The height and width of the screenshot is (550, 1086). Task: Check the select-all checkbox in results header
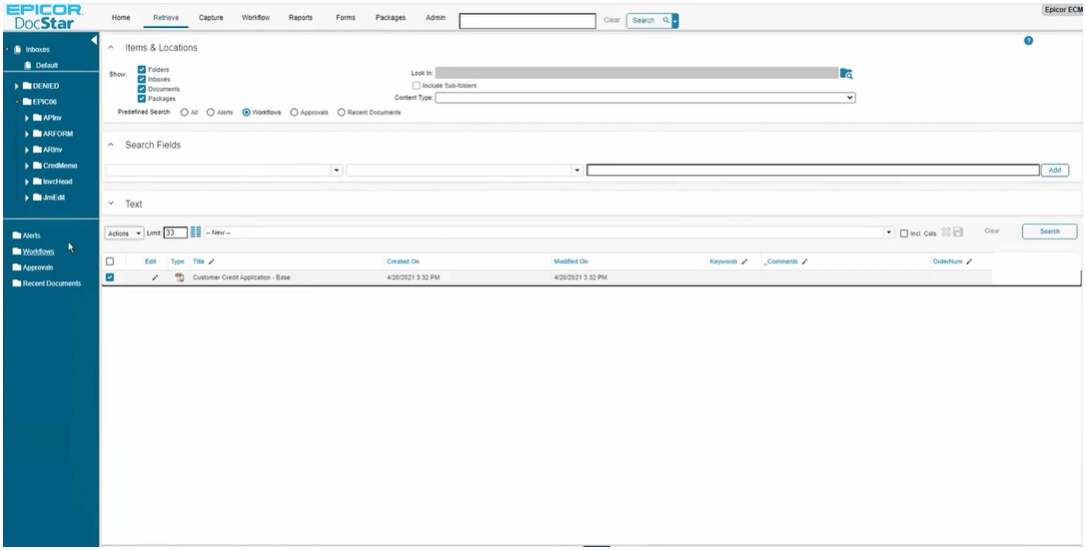(109, 262)
